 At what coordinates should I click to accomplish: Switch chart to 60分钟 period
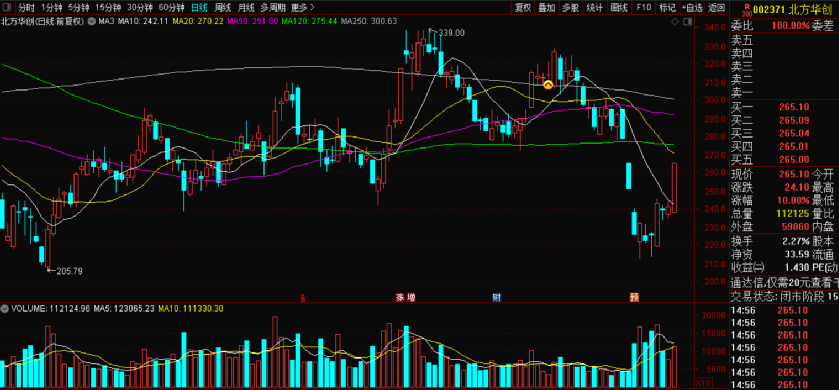coord(172,7)
